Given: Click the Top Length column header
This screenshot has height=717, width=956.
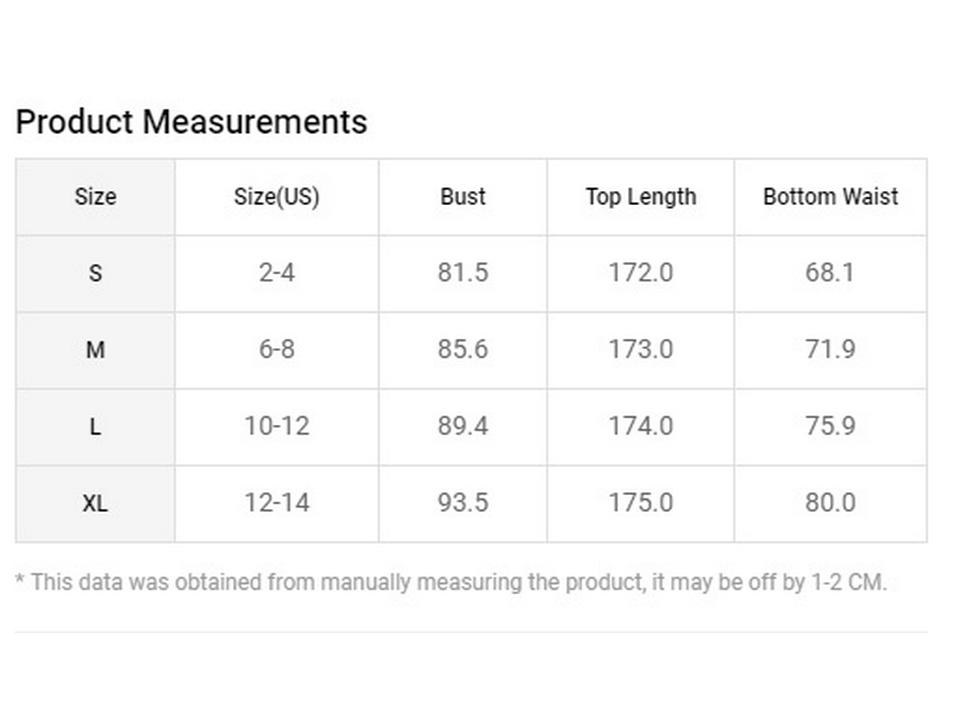Looking at the screenshot, I should [640, 197].
